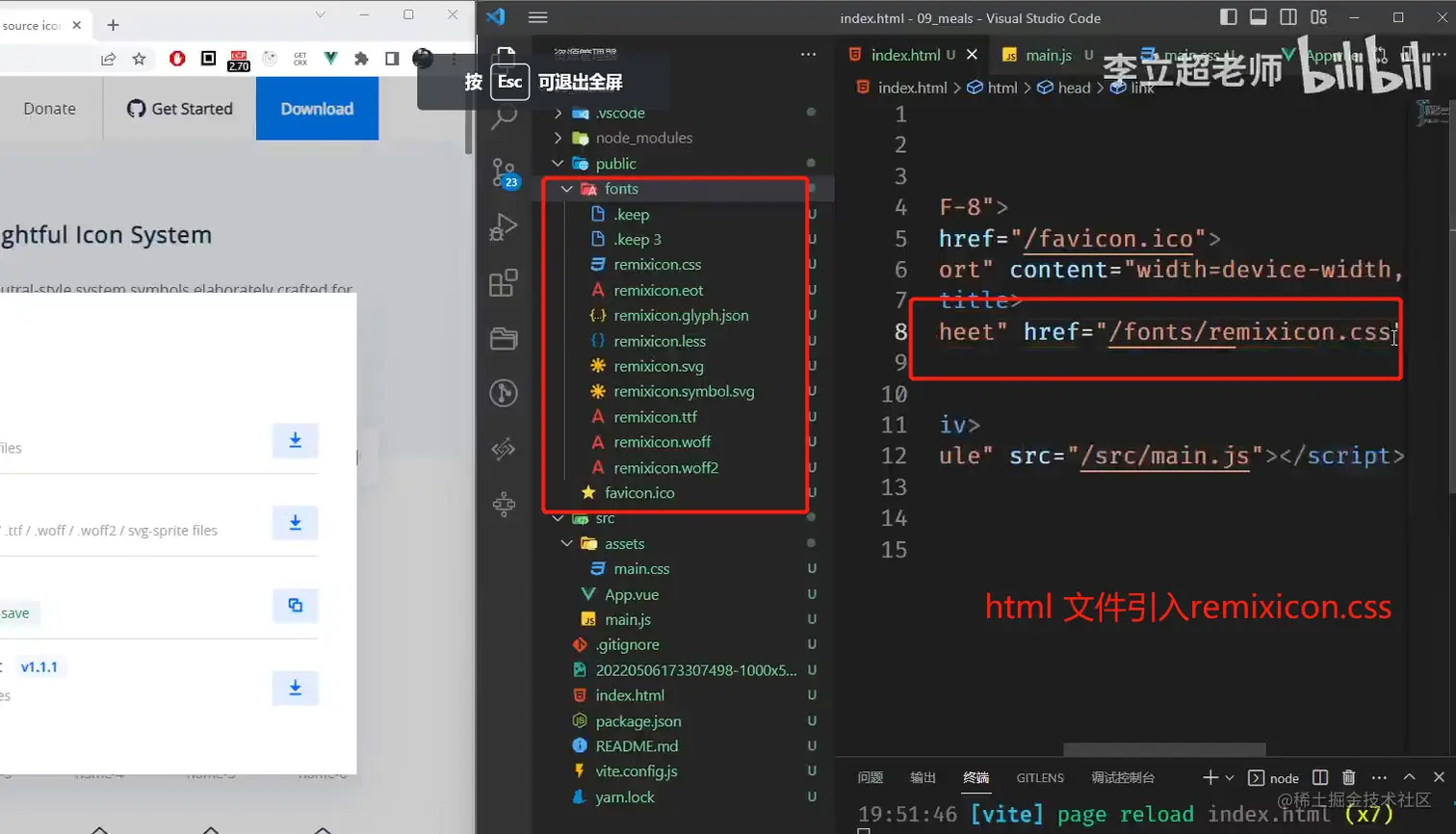Click the VS Code hamburger menu
The height and width of the screenshot is (834, 1456).
click(x=538, y=17)
